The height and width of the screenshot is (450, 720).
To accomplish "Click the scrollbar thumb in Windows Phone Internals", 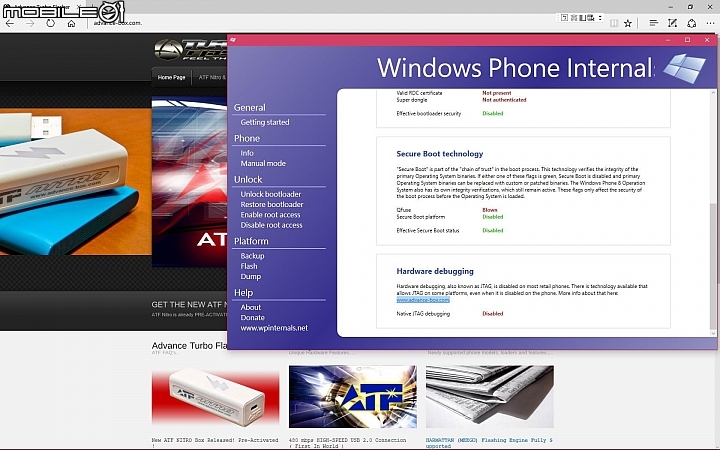I will click(713, 266).
